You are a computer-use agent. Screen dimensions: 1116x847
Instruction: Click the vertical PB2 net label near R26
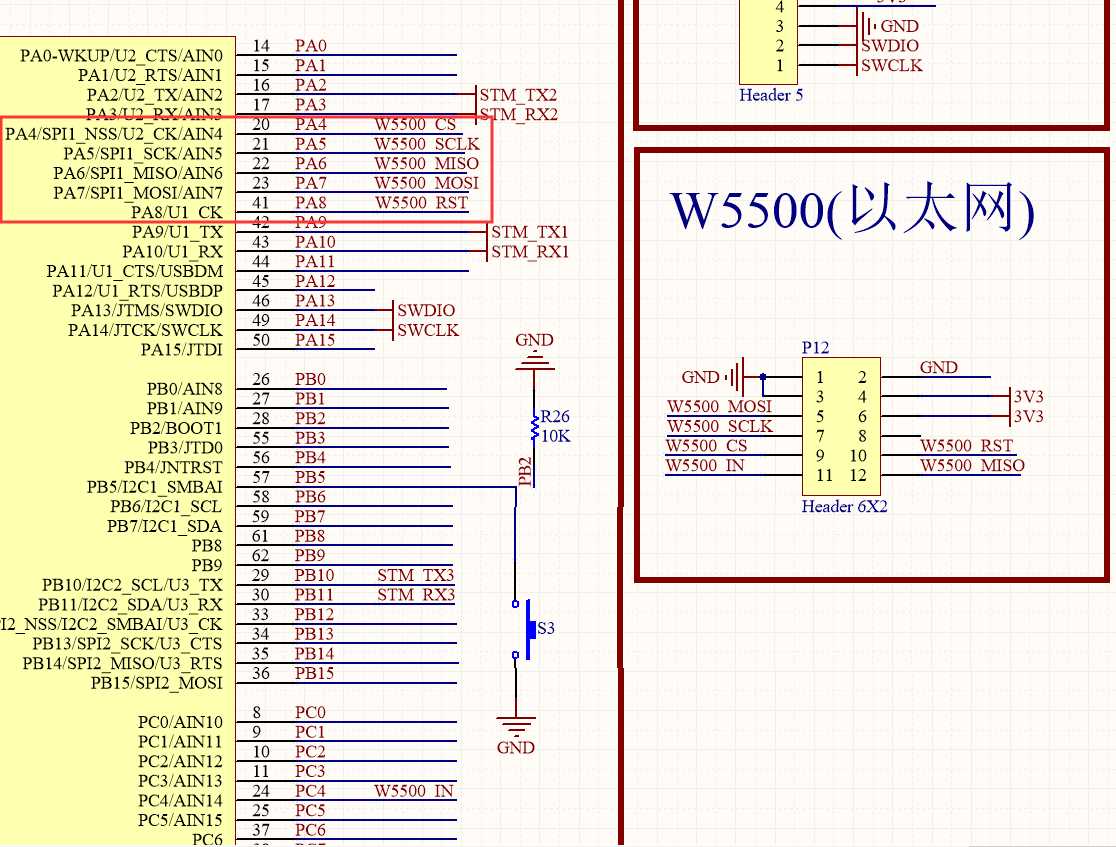(525, 471)
